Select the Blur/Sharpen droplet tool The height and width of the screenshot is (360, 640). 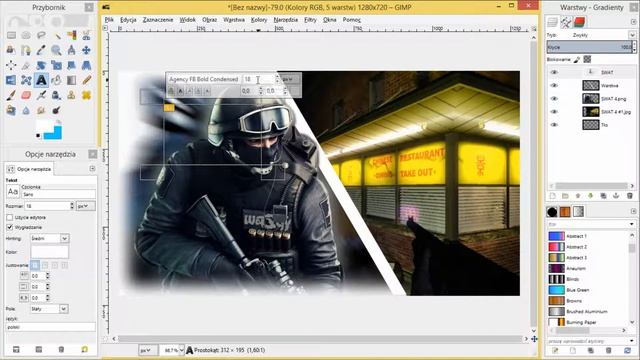26,111
